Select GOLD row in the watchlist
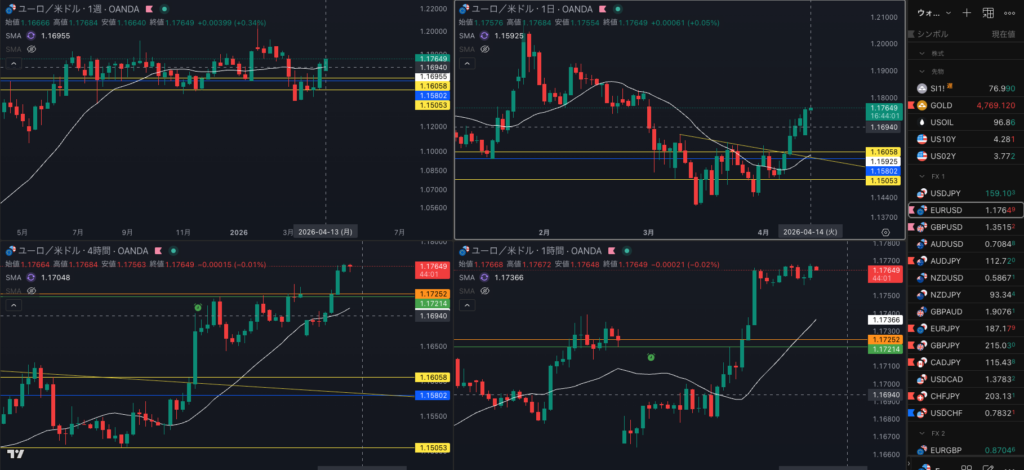The height and width of the screenshot is (470, 1024). coord(966,105)
